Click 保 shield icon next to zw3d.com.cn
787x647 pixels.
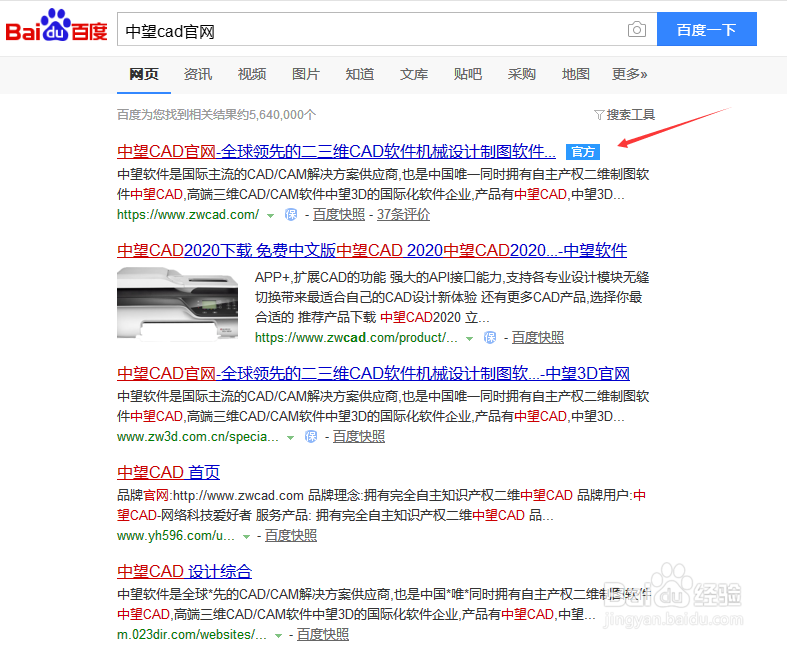(311, 437)
